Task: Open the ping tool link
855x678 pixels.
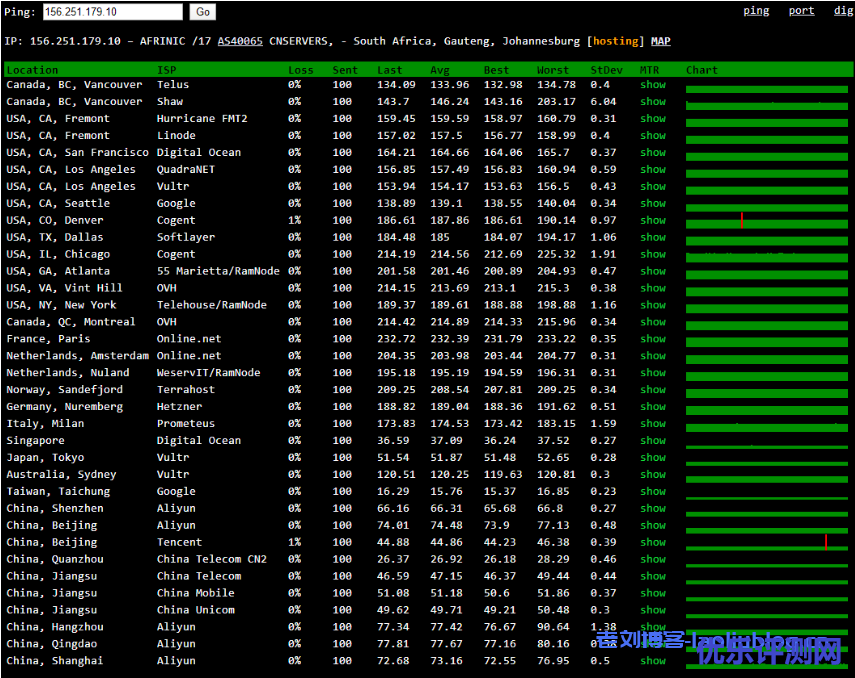Action: point(756,11)
